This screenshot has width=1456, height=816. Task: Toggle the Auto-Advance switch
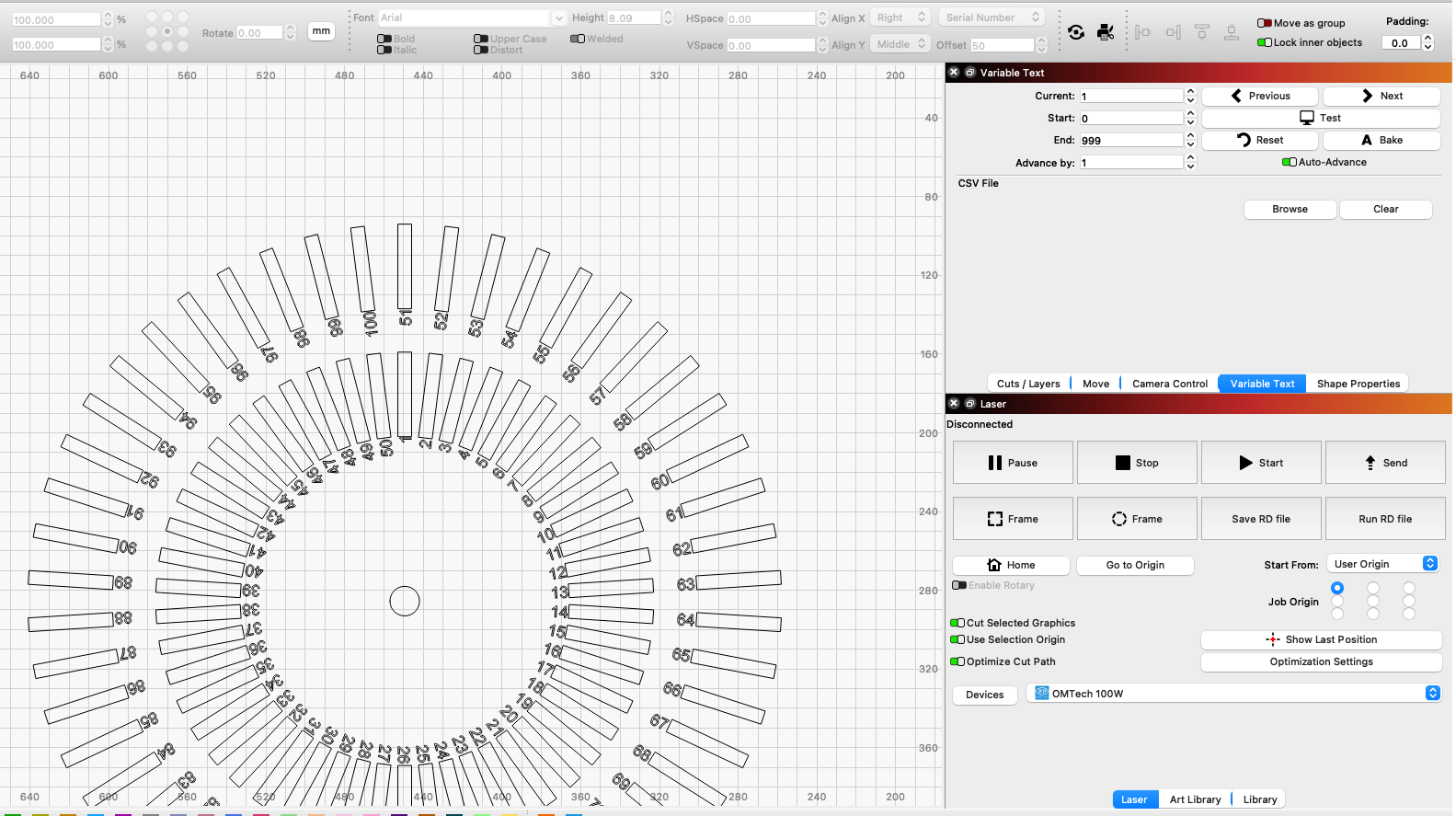(1290, 162)
